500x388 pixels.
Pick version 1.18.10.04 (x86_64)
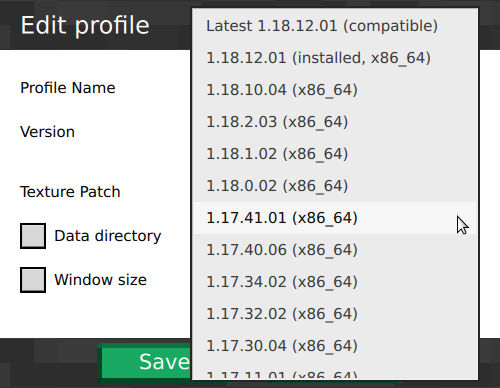(x=335, y=90)
